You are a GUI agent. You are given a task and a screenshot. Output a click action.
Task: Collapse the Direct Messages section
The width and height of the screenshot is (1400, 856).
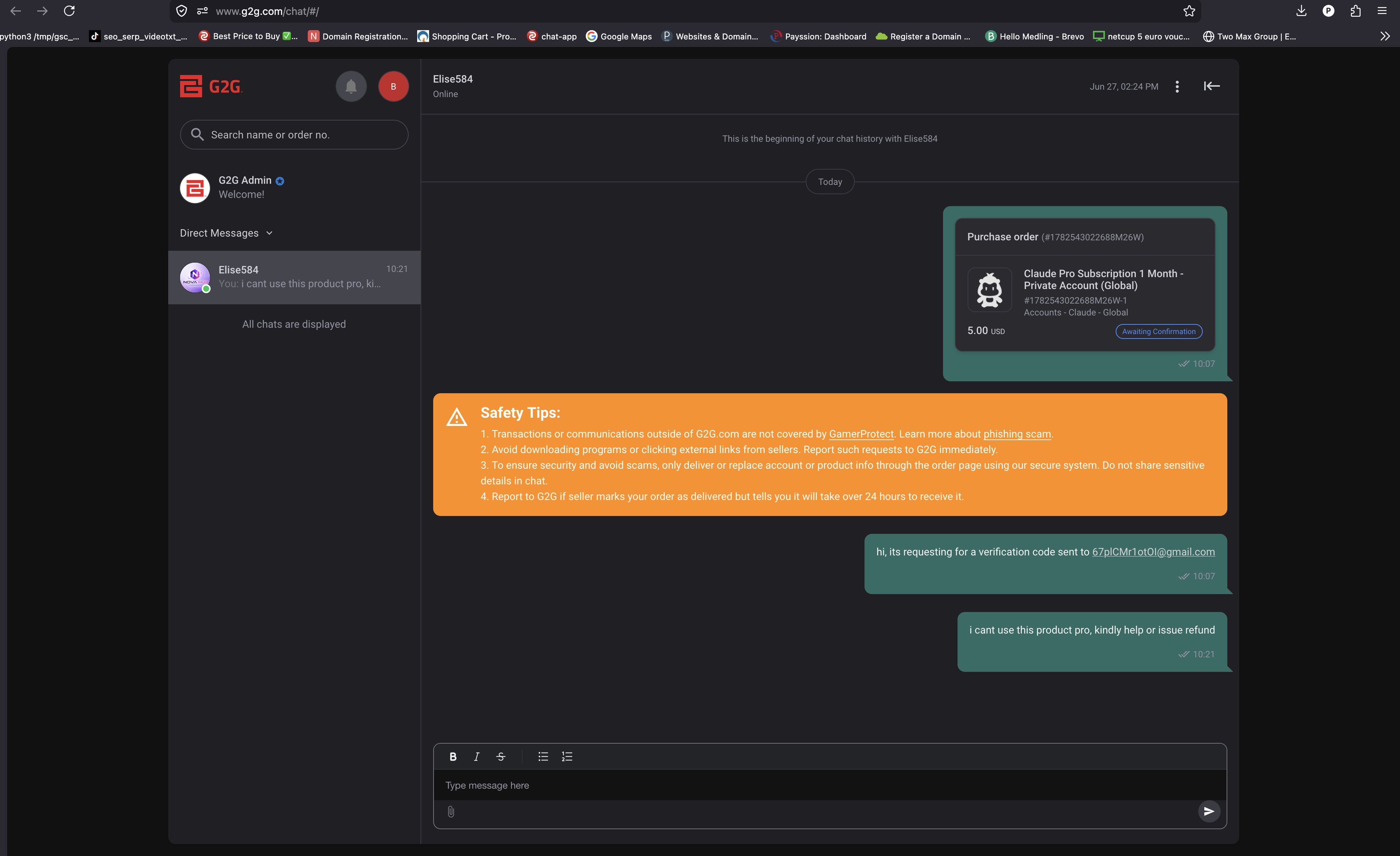pyautogui.click(x=226, y=233)
